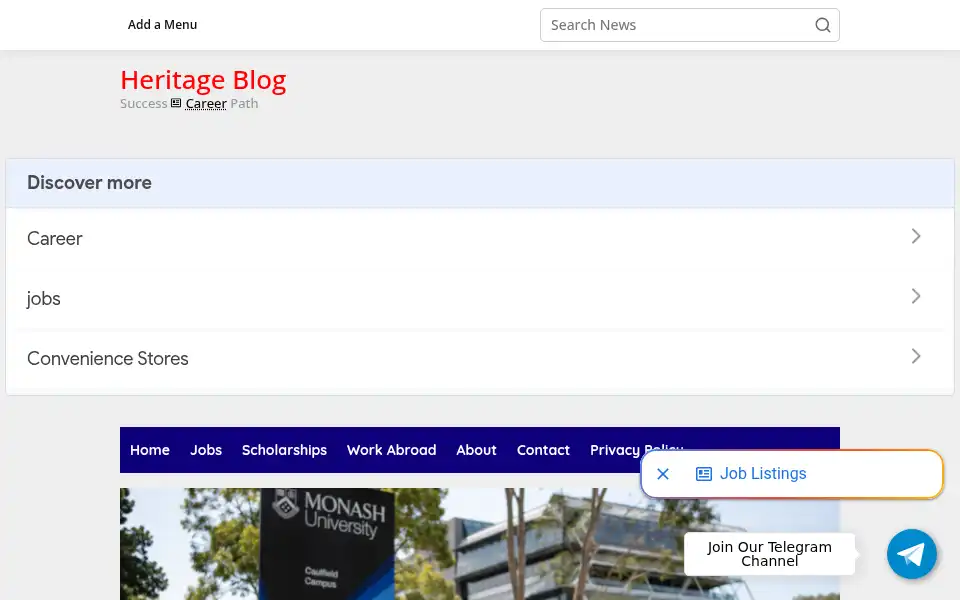Select Work Abroad menu item

pyautogui.click(x=391, y=450)
